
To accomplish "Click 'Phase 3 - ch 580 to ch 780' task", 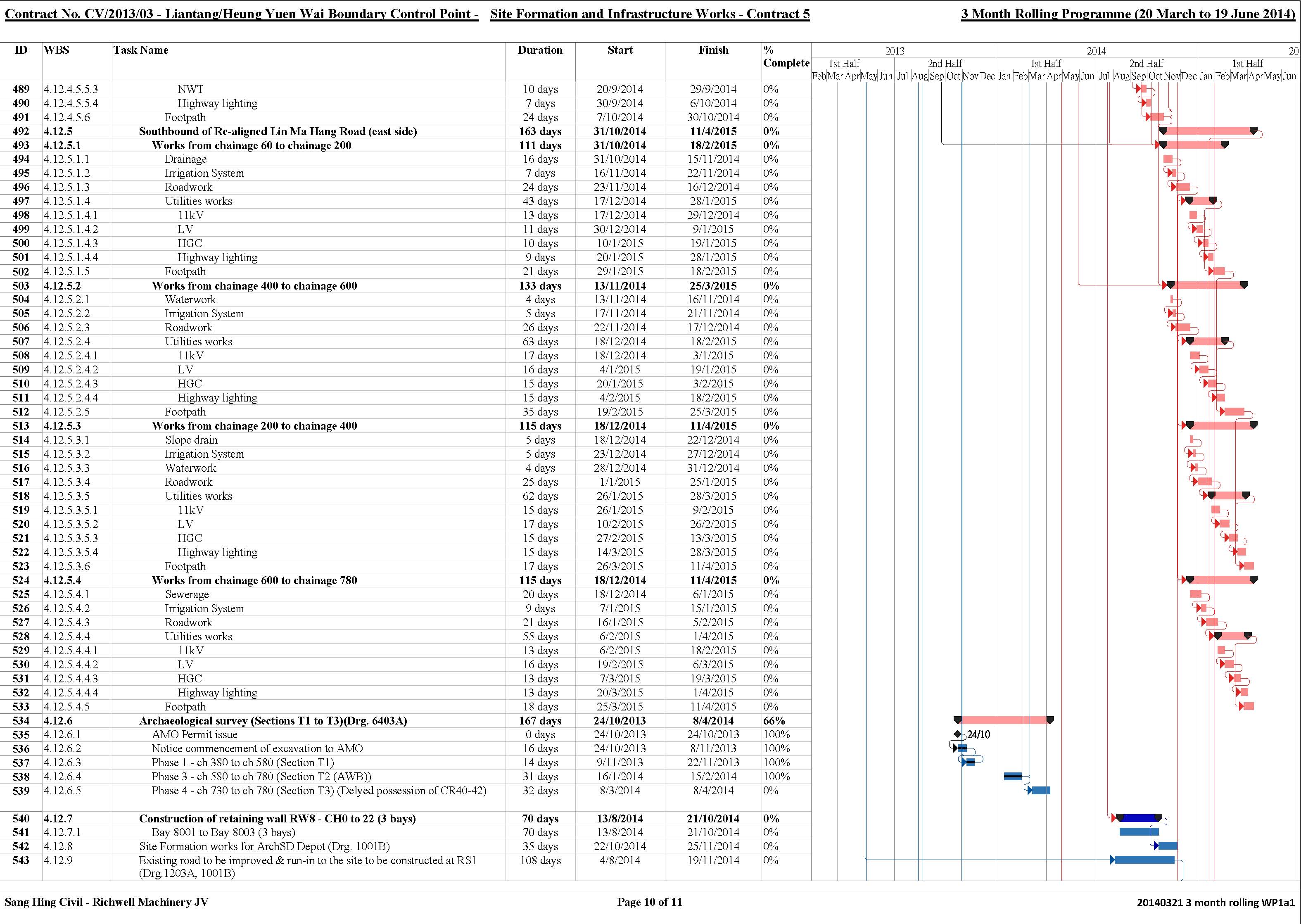I will tap(261, 777).
